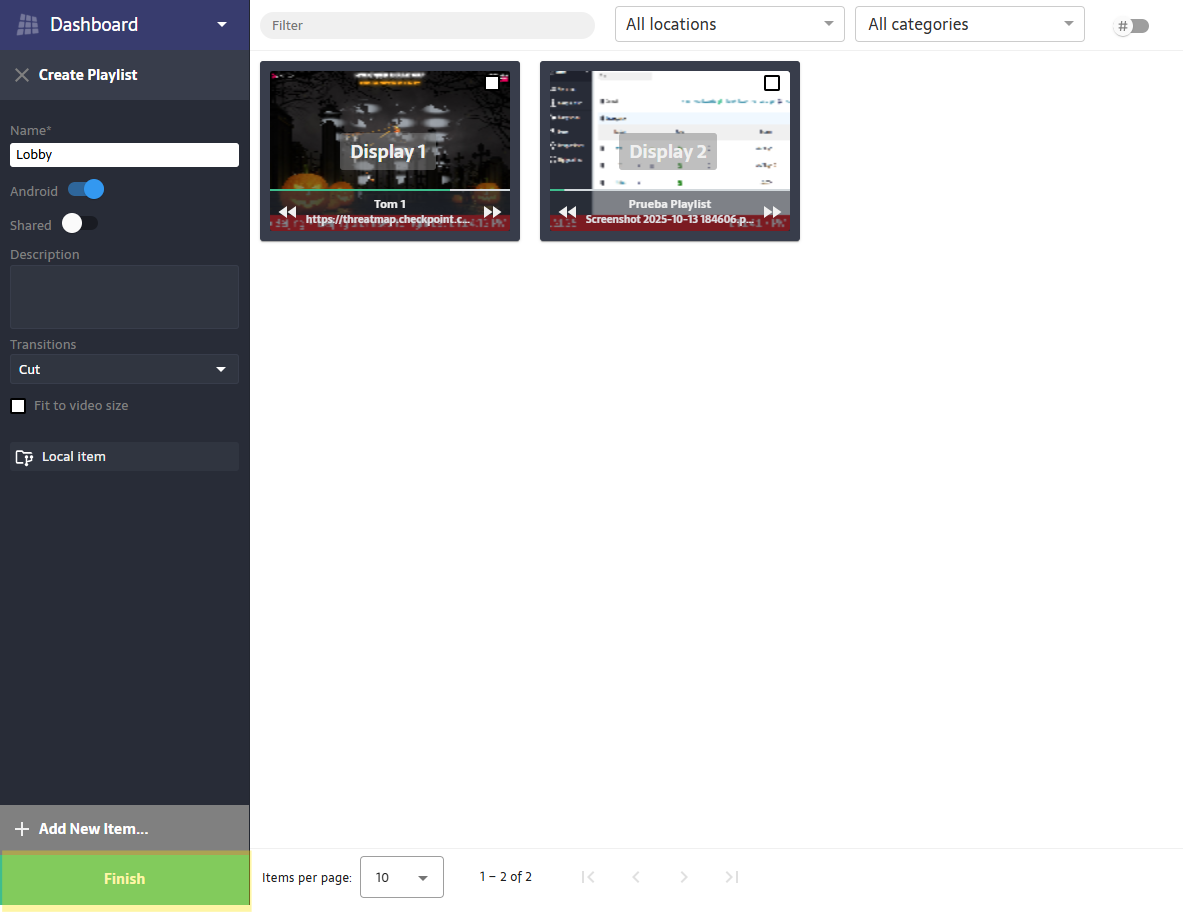Click the Dashboard logo icon
1183x912 pixels.
pos(28,25)
